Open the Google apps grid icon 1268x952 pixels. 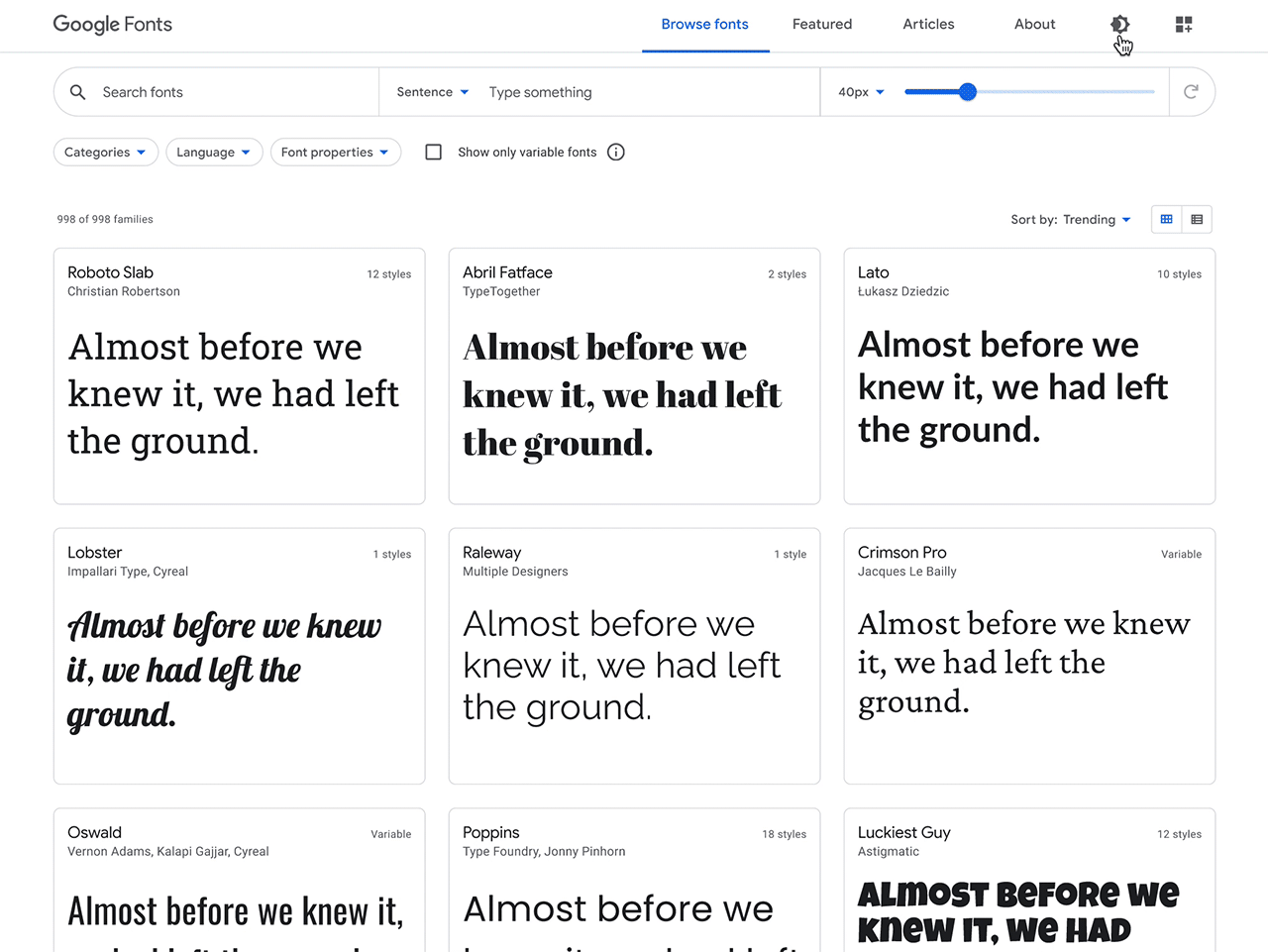(1183, 24)
